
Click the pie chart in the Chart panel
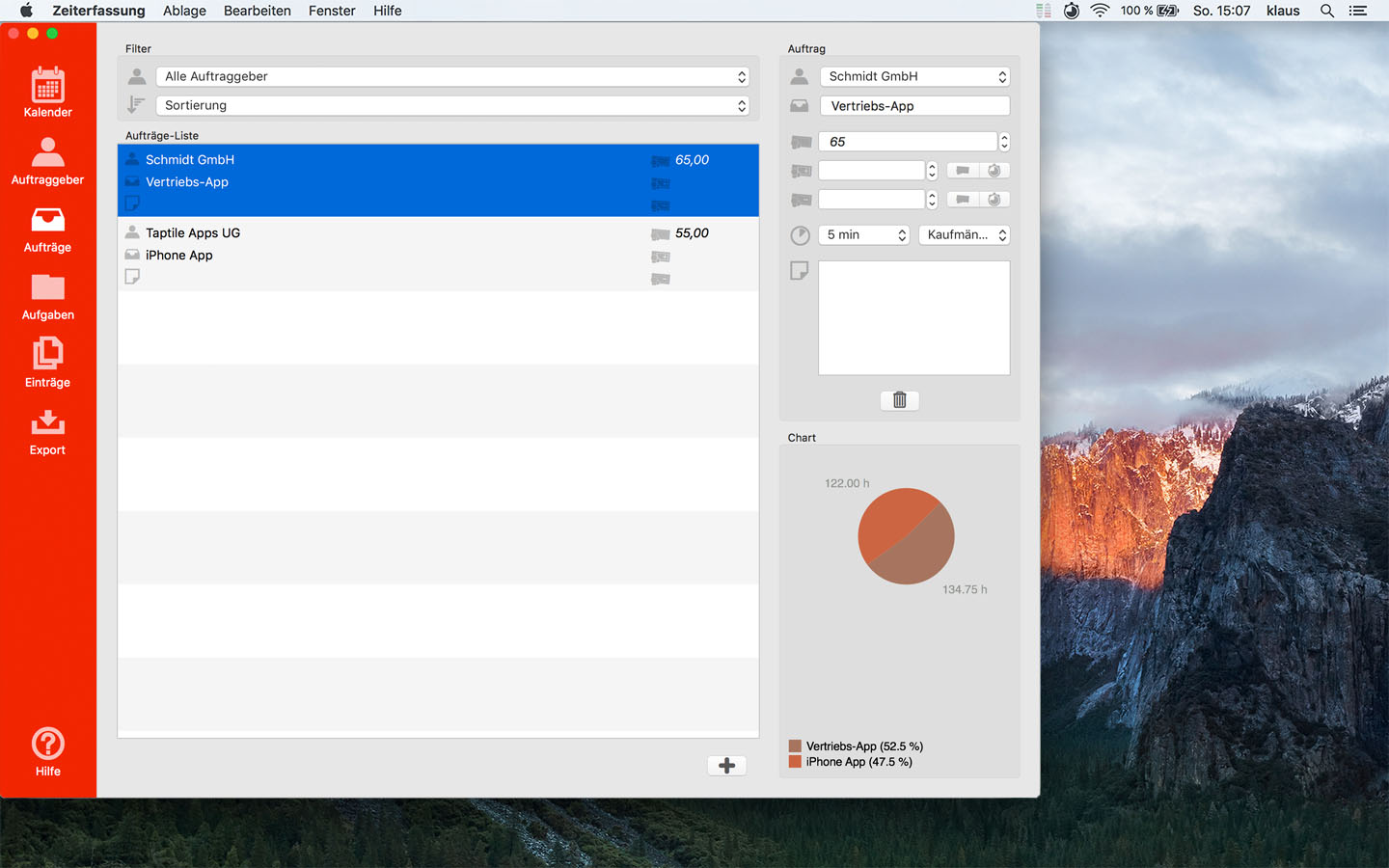tap(906, 536)
